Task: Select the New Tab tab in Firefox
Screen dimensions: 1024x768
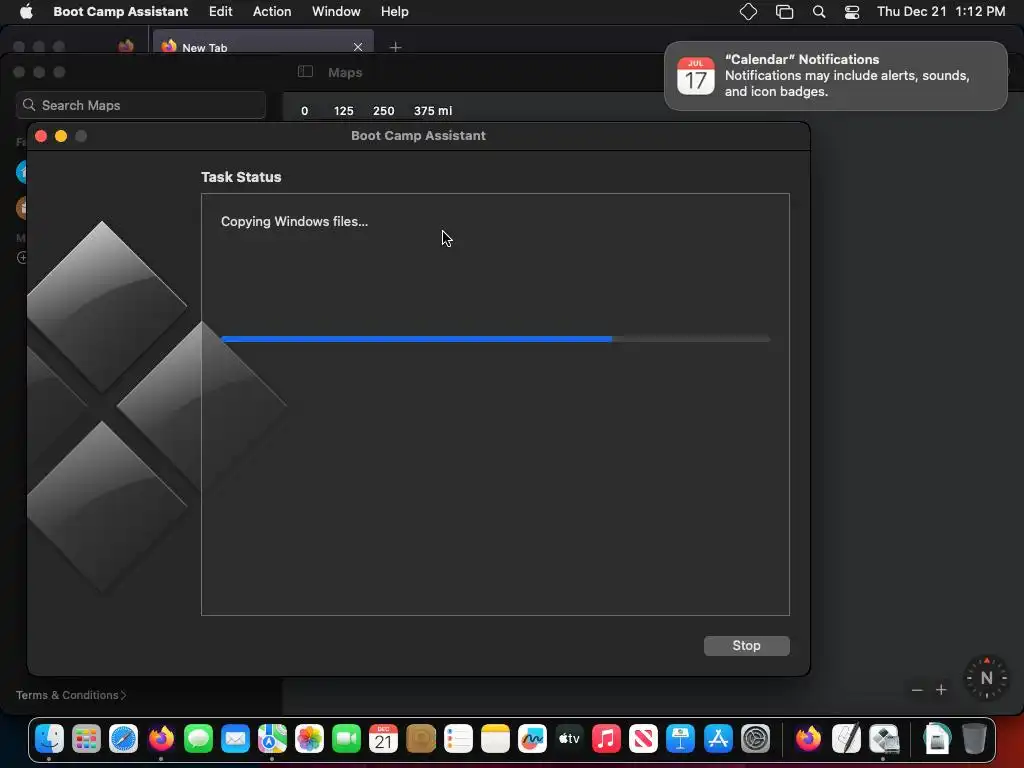Action: [x=263, y=47]
